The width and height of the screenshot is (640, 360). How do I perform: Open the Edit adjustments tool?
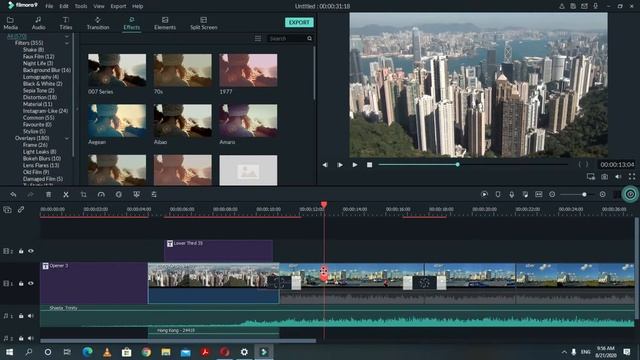[x=154, y=195]
